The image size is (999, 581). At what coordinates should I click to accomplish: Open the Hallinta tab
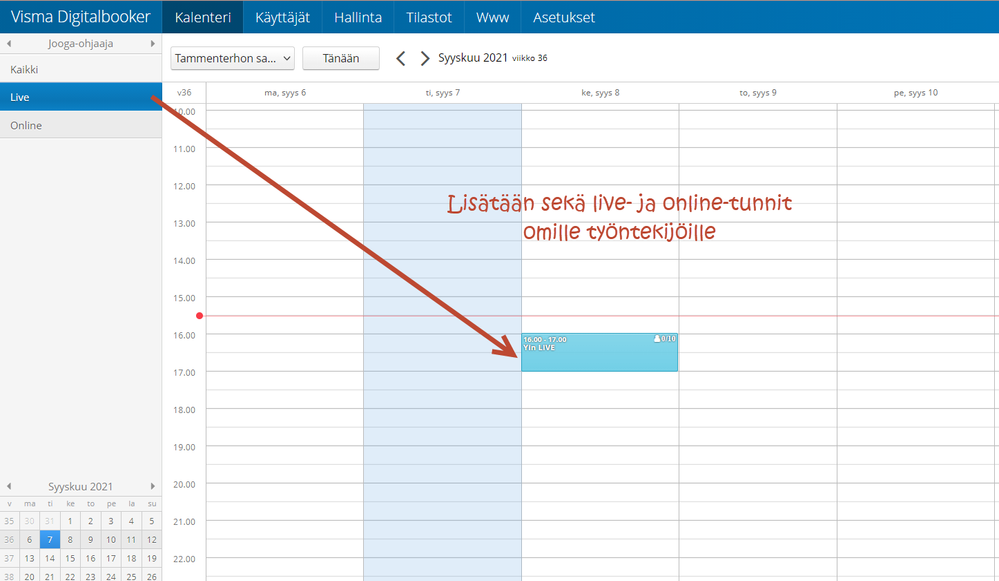pos(358,17)
